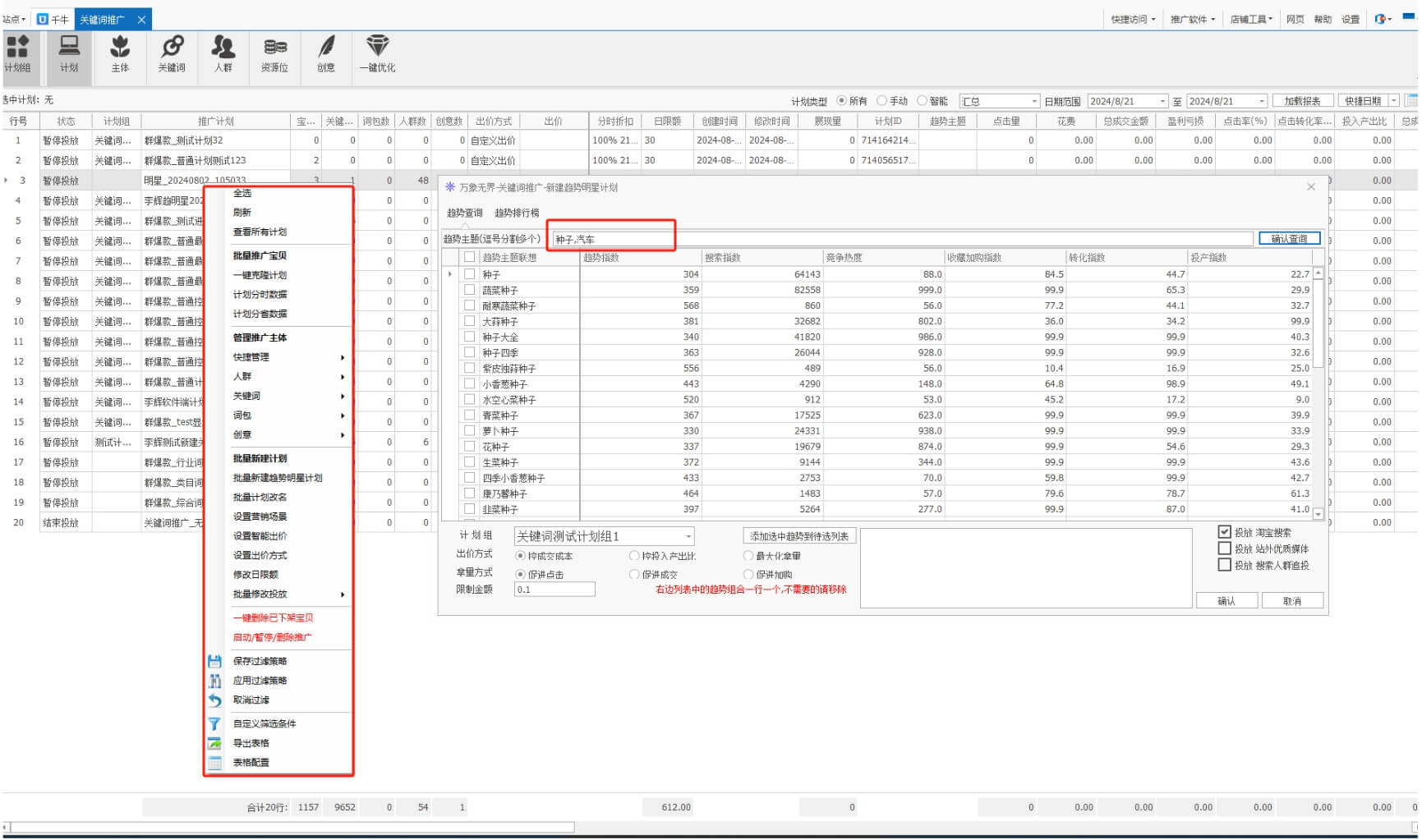
Task: Click the 取消过滤 undo icon
Action: [x=214, y=700]
